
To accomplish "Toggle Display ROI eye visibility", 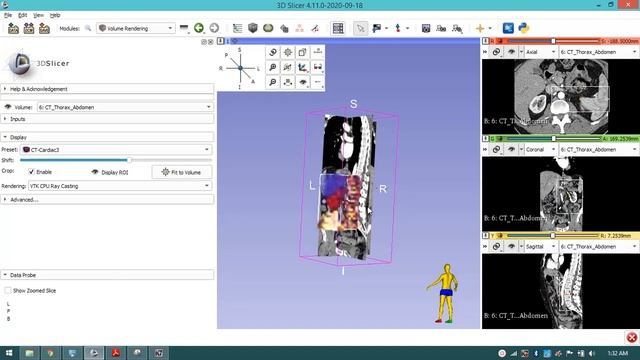I will click(95, 172).
